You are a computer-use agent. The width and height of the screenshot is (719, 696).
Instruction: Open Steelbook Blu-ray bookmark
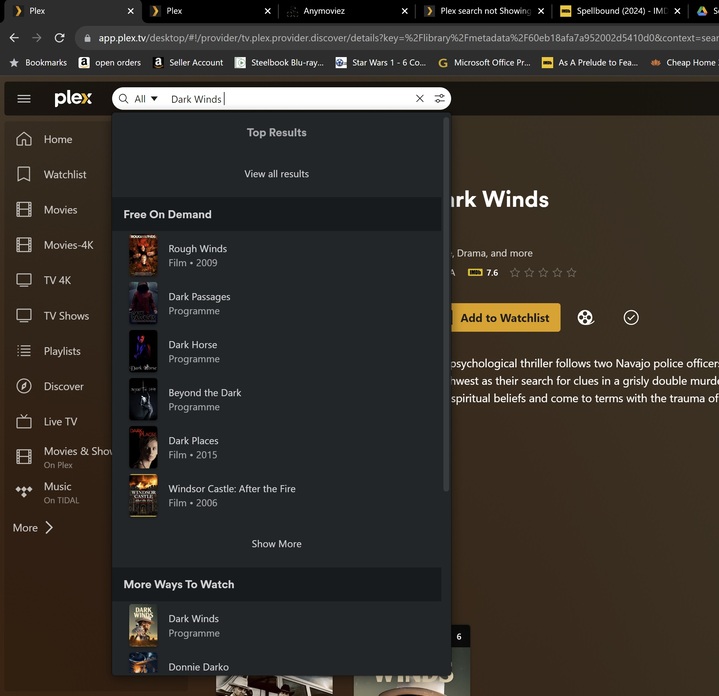click(x=279, y=62)
